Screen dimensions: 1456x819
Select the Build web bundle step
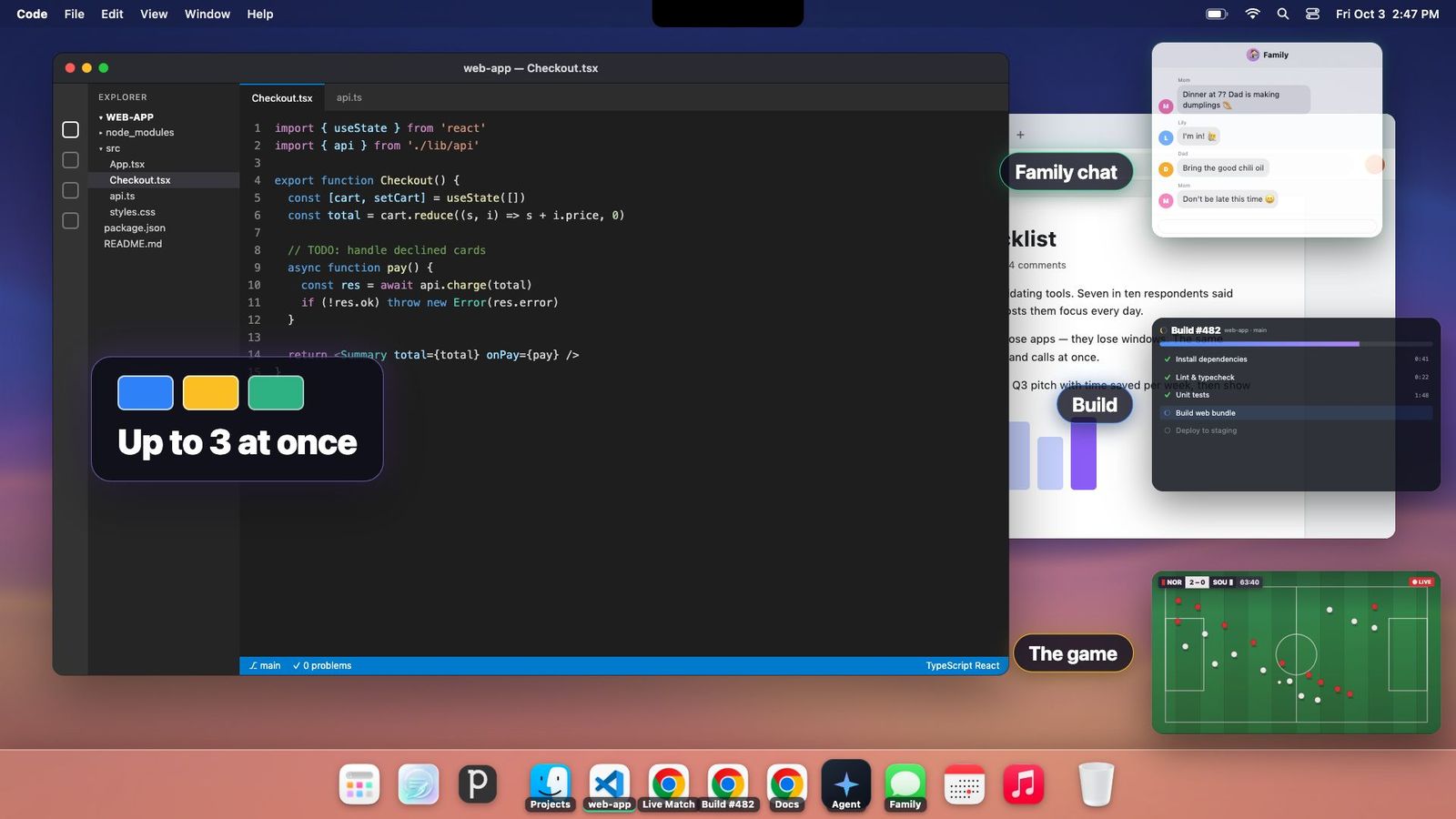(x=1297, y=413)
